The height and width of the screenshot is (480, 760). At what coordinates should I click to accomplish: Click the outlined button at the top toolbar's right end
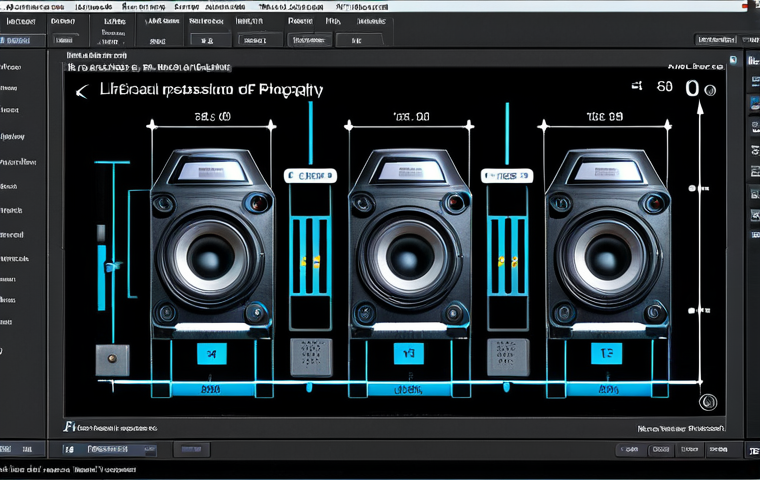pyautogui.click(x=716, y=40)
